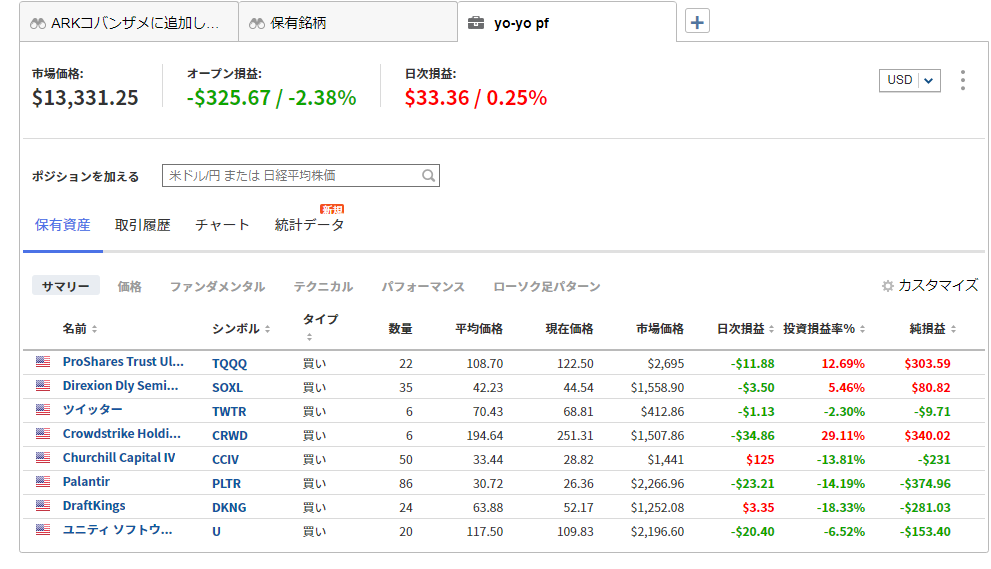This screenshot has height=569, width=991.
Task: Click binoculars icon on the 保有銘柄 tab
Action: [257, 23]
